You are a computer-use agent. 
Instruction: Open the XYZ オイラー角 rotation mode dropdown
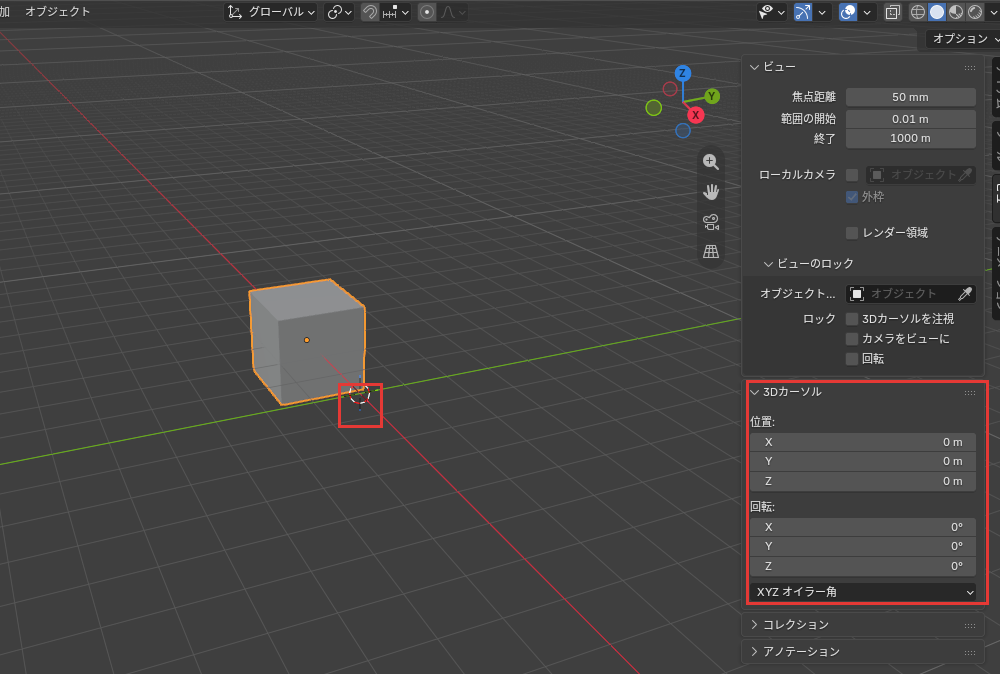pyautogui.click(x=863, y=592)
